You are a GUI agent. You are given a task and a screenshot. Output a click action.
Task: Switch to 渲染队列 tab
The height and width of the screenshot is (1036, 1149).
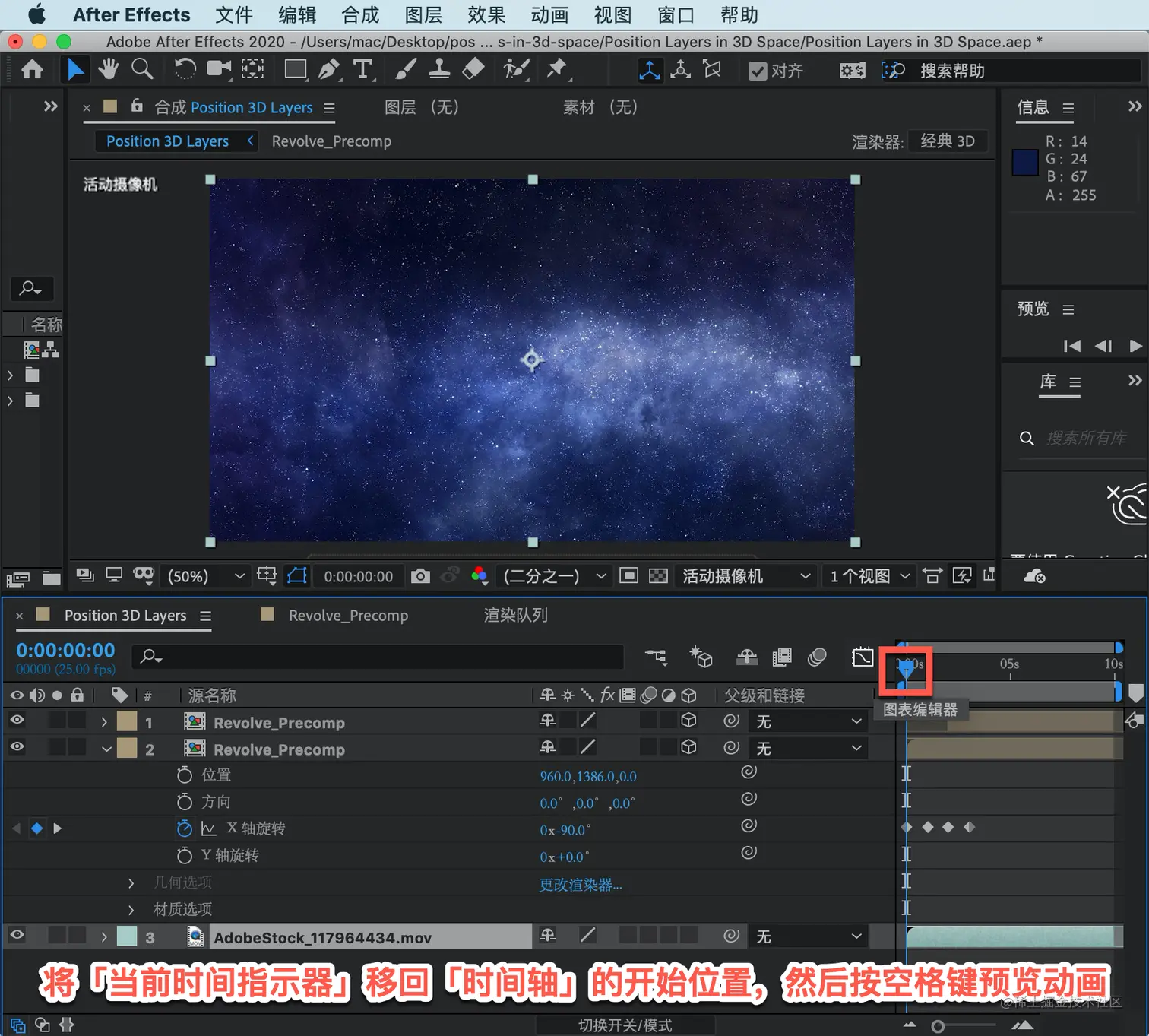tap(516, 615)
